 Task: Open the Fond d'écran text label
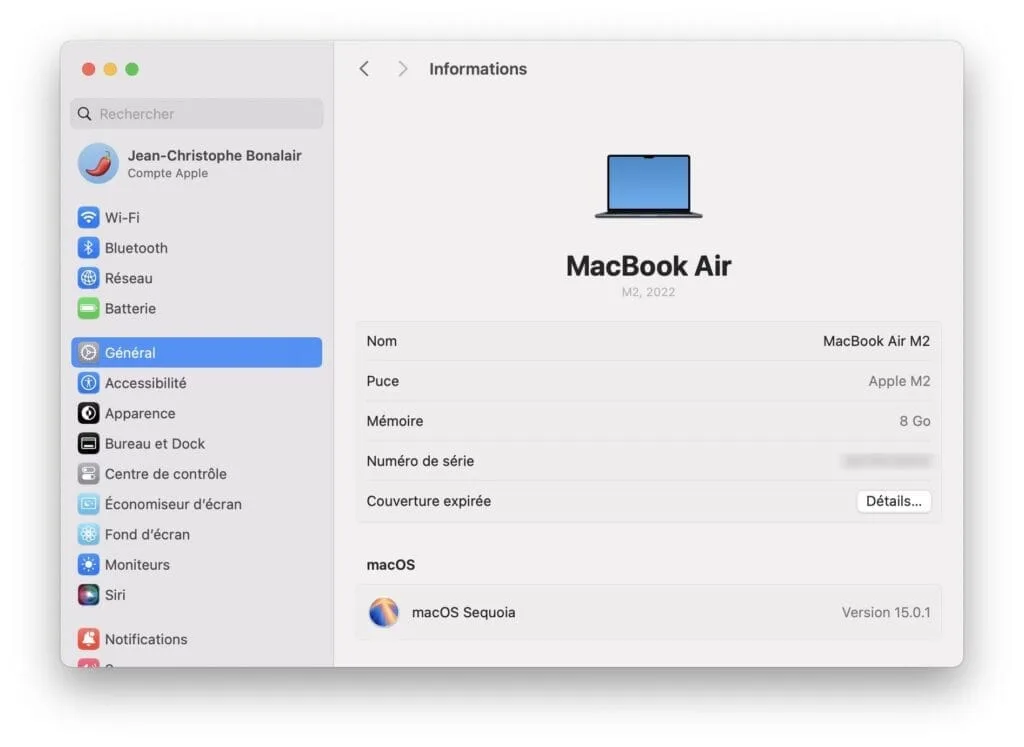[148, 534]
